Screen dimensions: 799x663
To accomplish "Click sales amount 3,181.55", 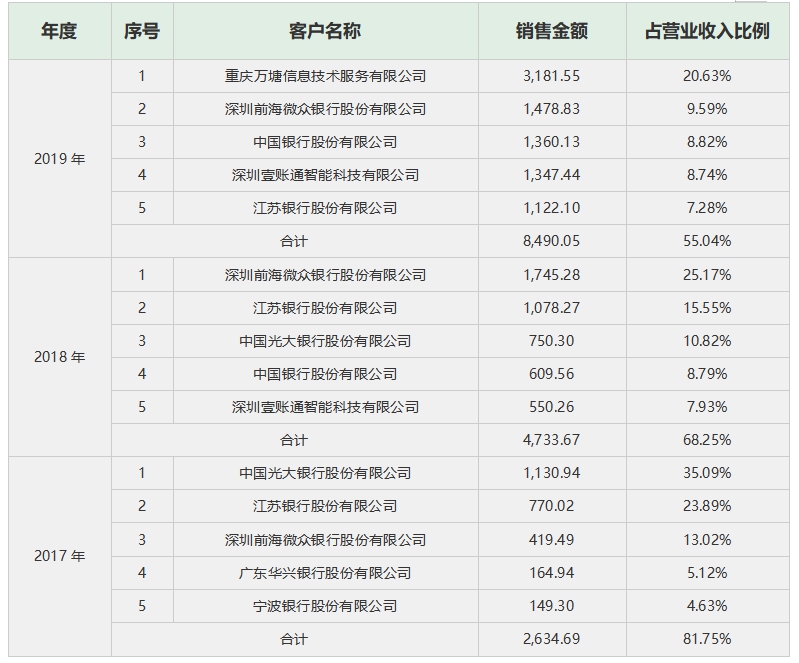I will coord(551,76).
